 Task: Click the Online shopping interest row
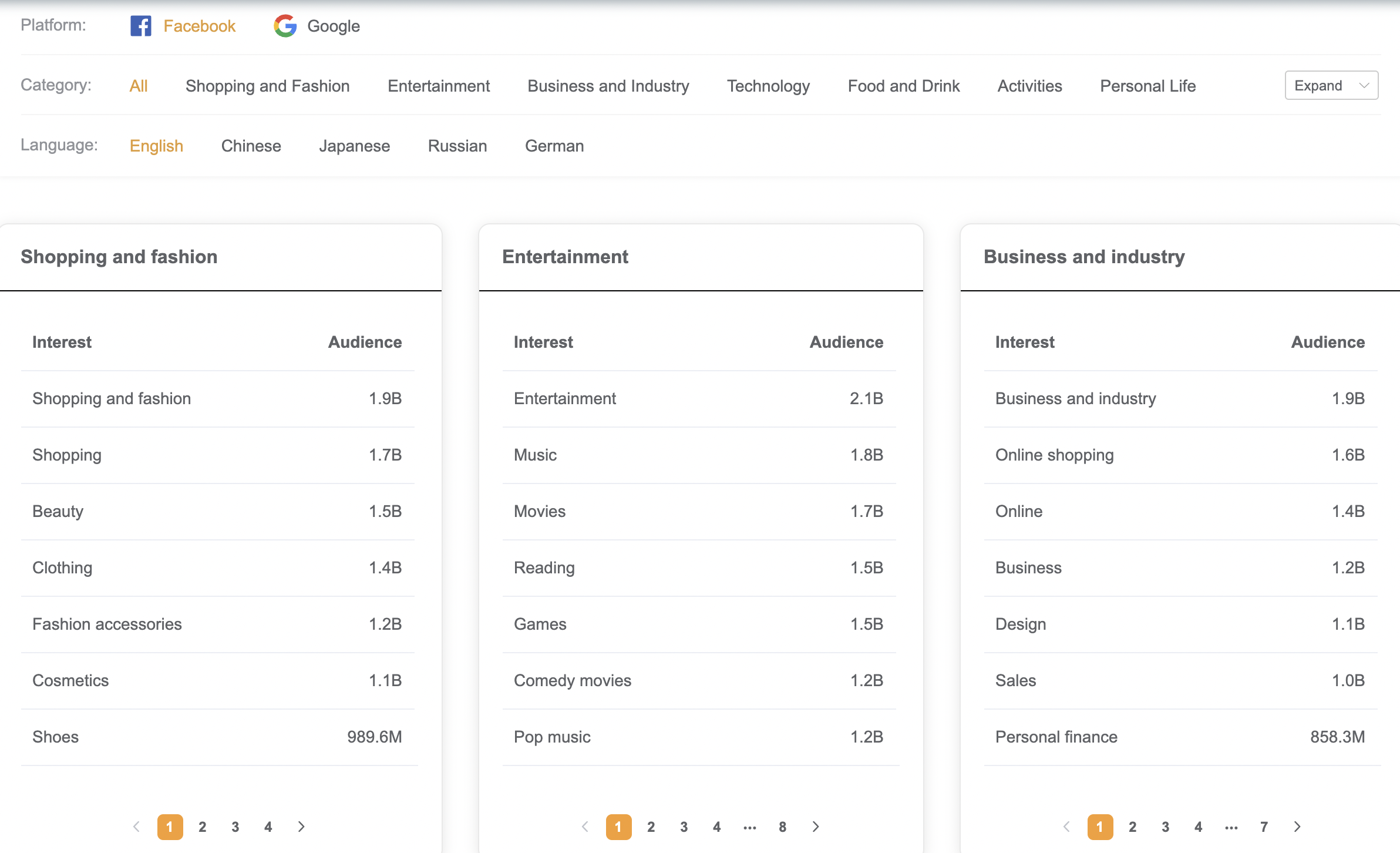[1181, 455]
